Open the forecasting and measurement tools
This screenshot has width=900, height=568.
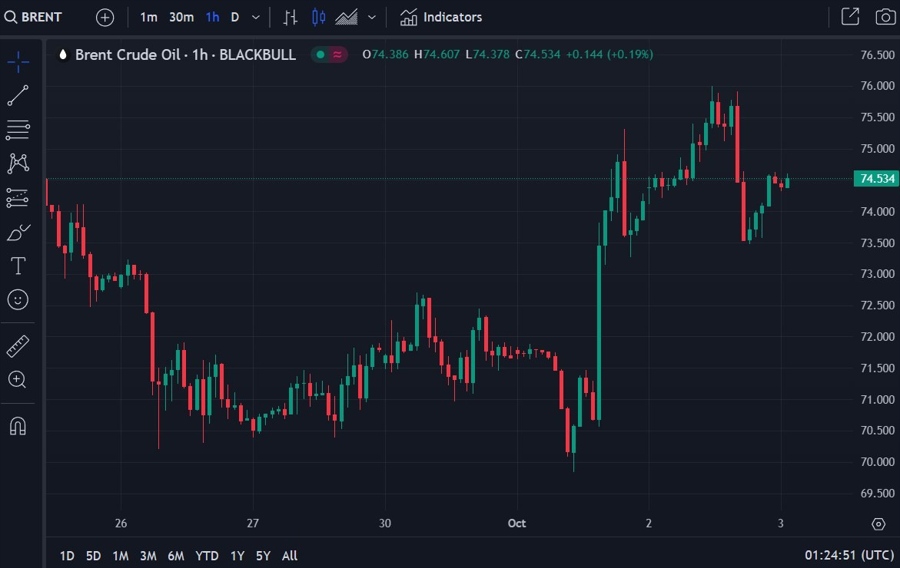[18, 198]
